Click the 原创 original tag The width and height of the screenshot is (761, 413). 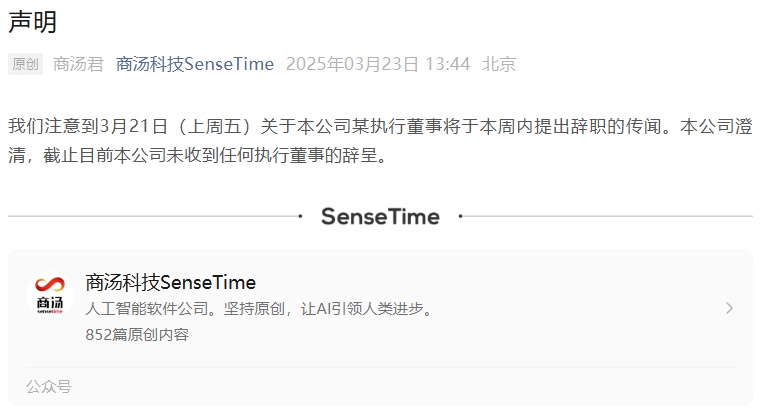click(25, 64)
